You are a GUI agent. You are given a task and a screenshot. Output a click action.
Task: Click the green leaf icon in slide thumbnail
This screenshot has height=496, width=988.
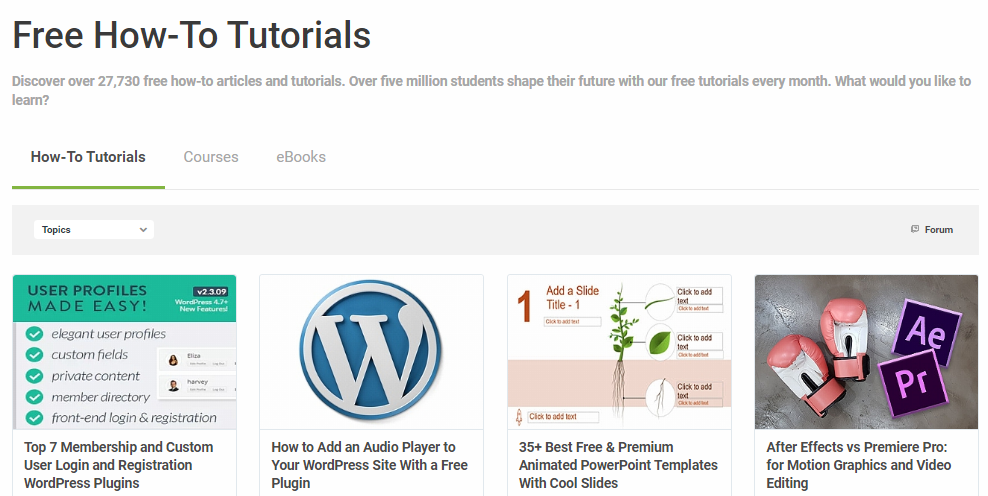[660, 342]
